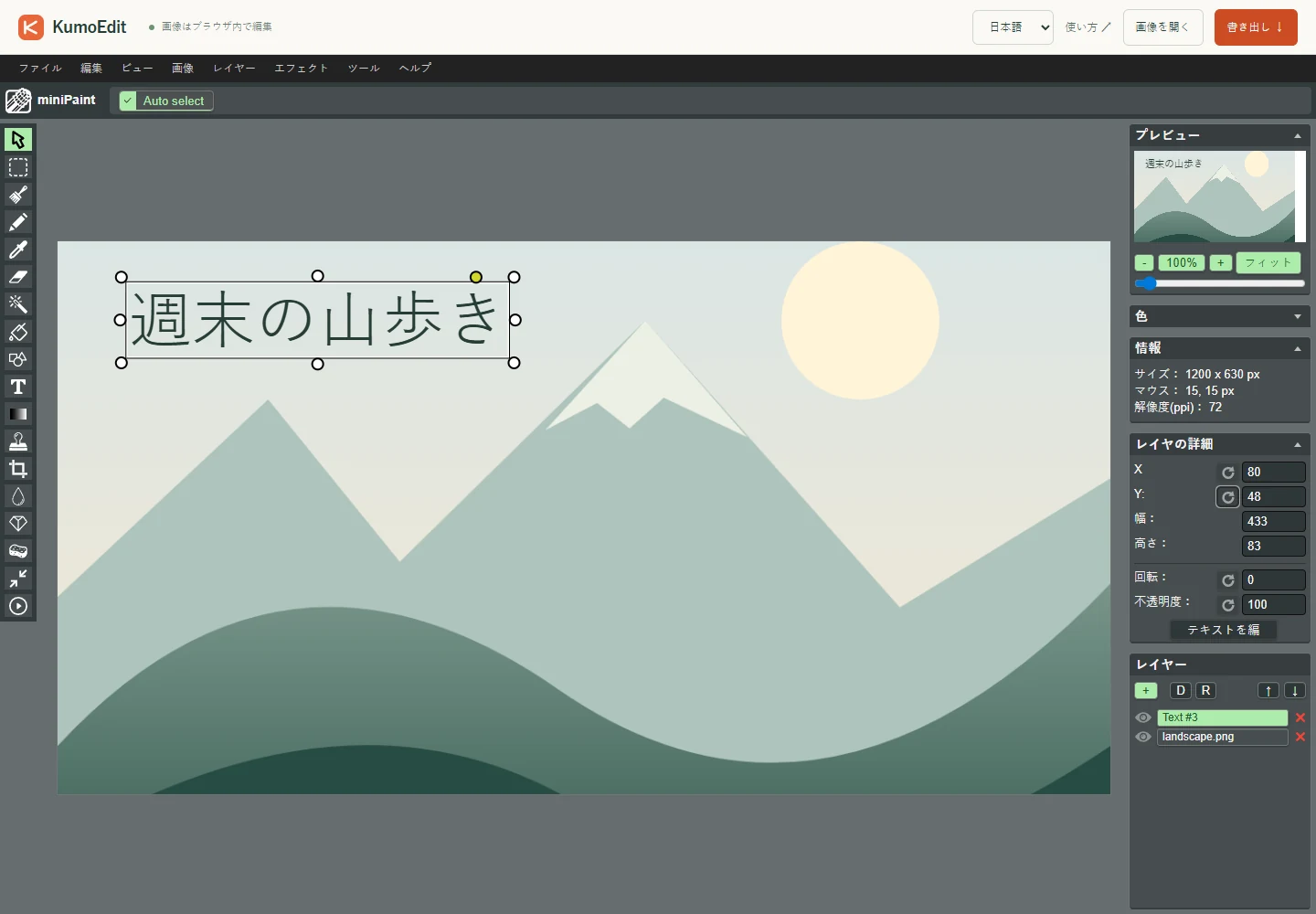Open the 画像 menu
Screen dimensions: 1316x914
click(183, 68)
